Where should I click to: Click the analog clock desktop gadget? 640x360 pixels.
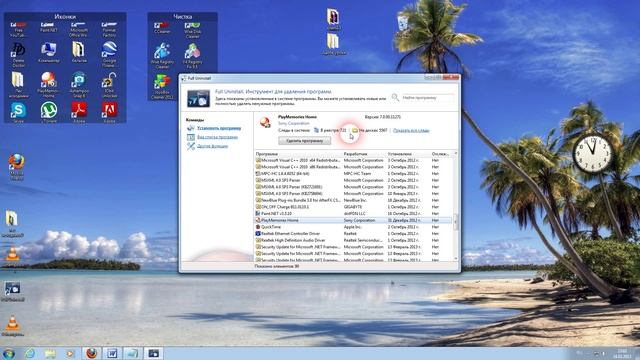coord(593,153)
